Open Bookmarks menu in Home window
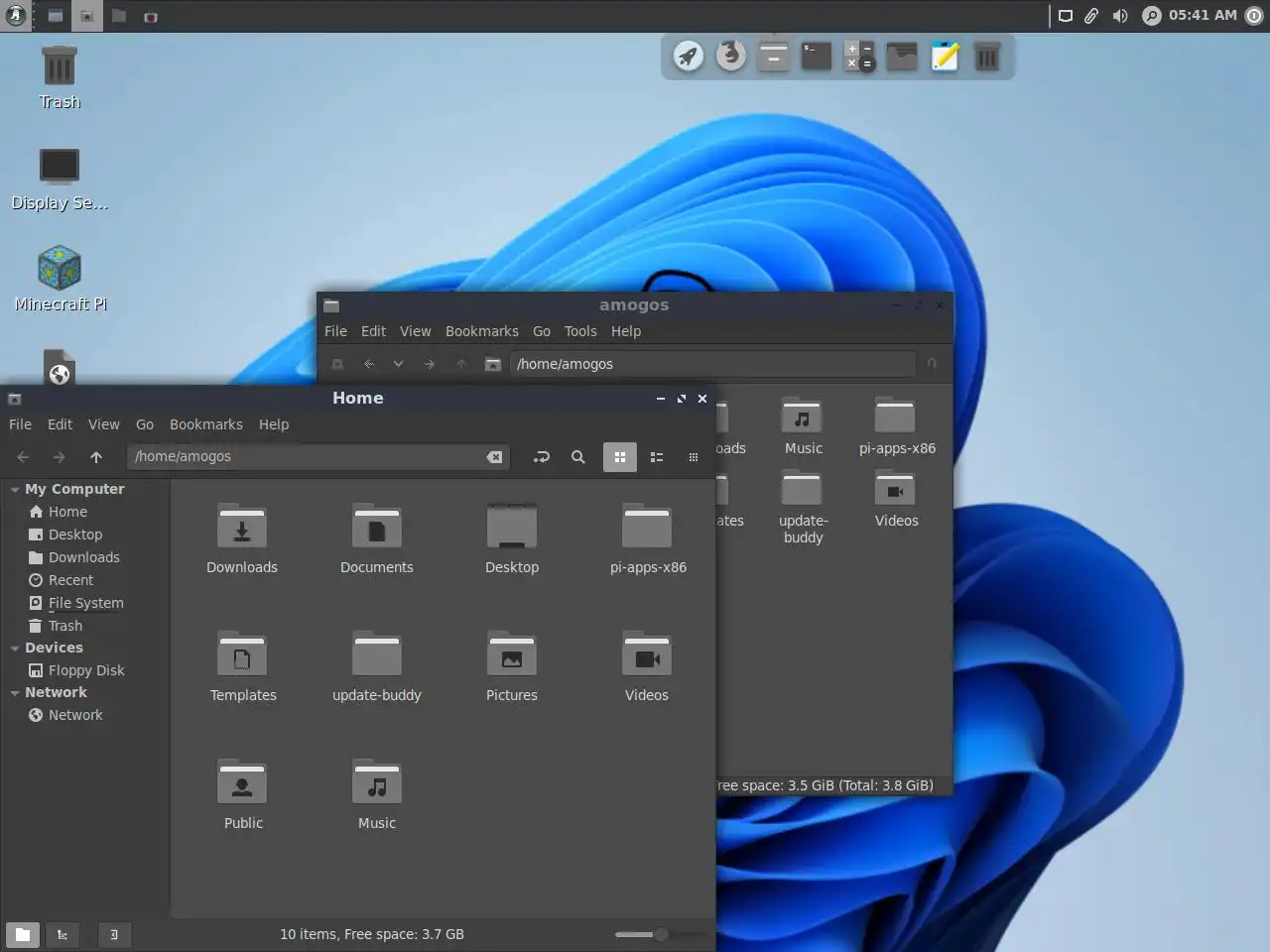This screenshot has width=1270, height=952. [205, 424]
